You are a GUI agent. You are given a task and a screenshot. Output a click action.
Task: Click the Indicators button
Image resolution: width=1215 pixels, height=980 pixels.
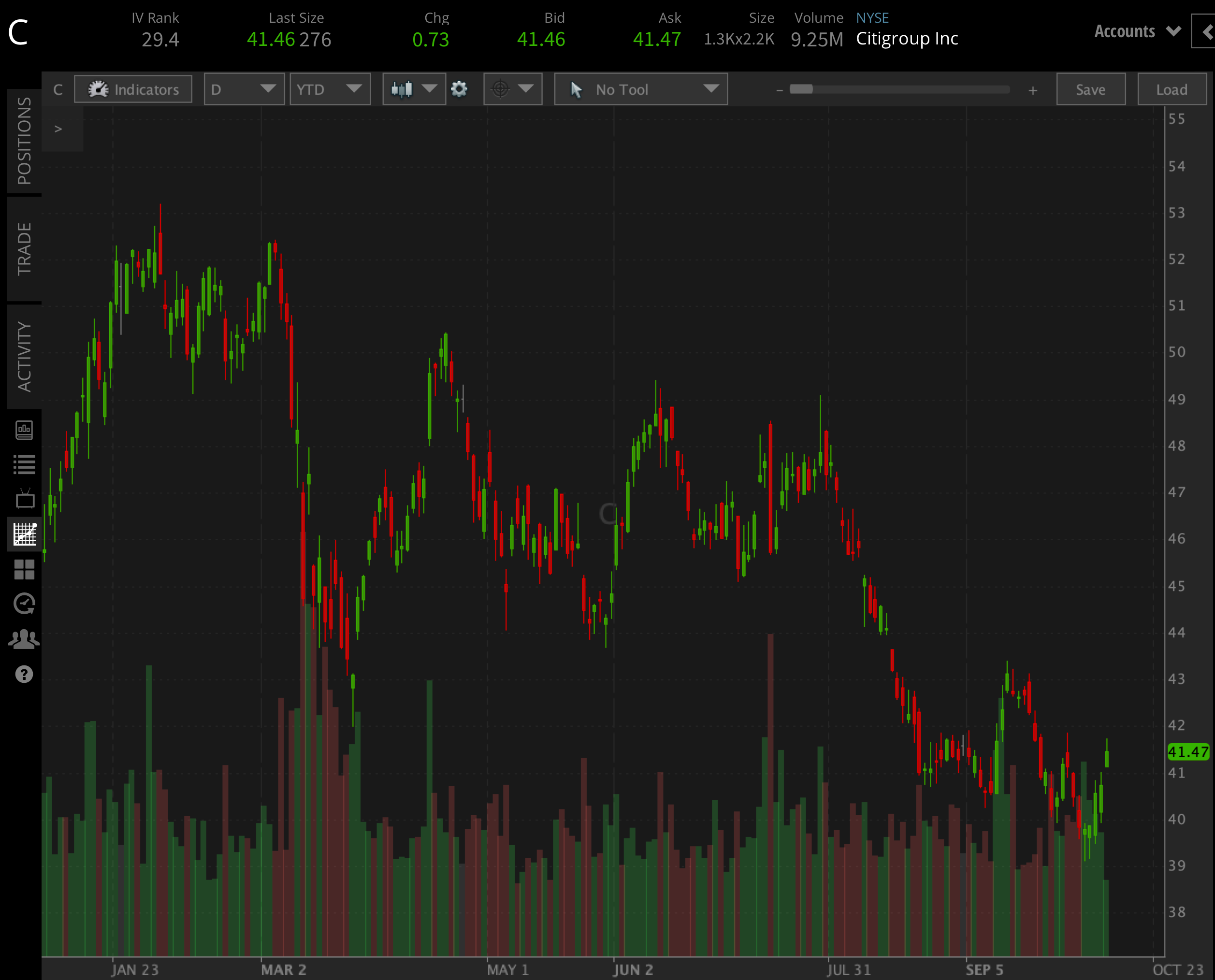coord(133,89)
